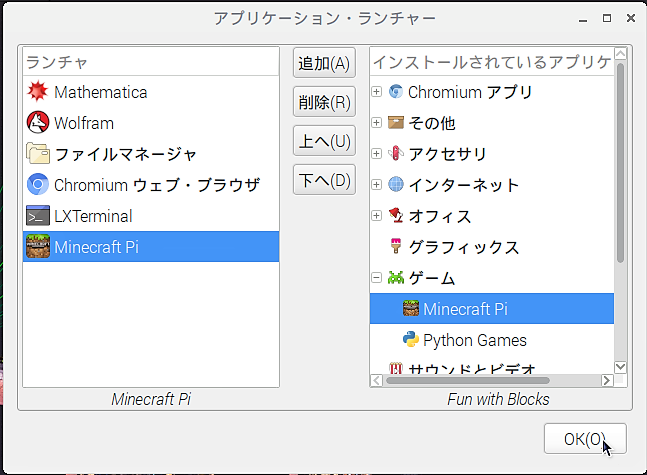This screenshot has height=475, width=647.
Task: Click the horizontal scrollbar under application tree
Action: tap(468, 380)
